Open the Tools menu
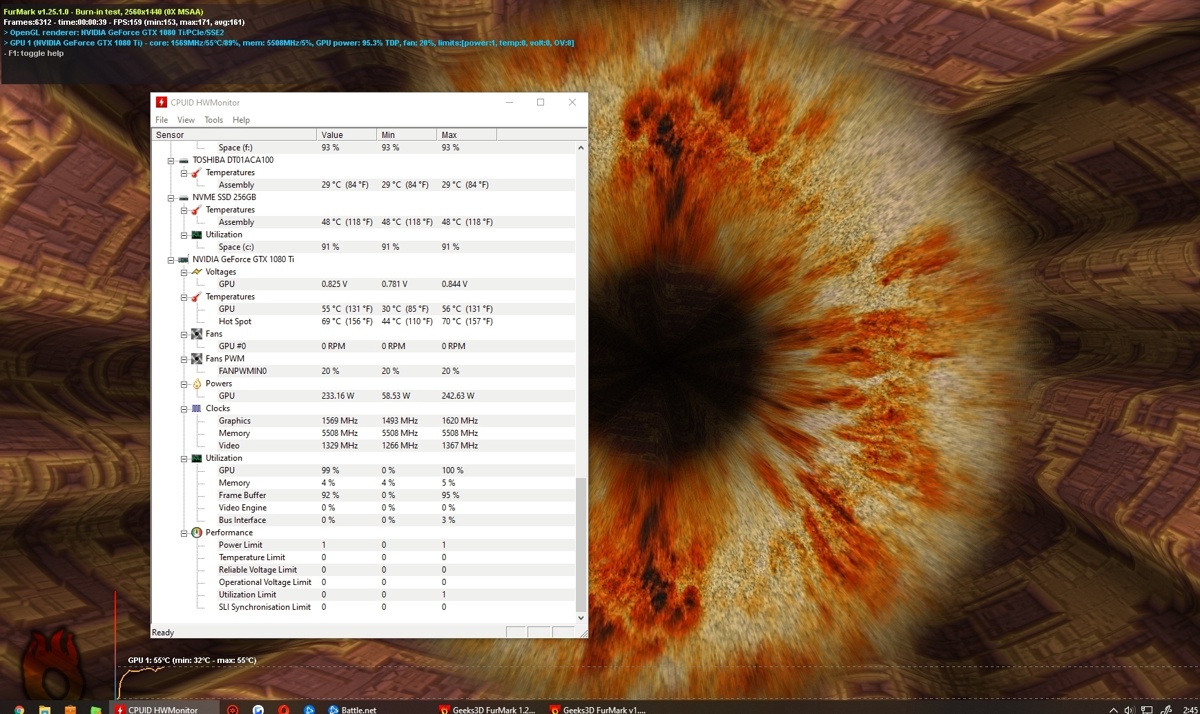Screen dimensions: 1200x714 tap(214, 120)
